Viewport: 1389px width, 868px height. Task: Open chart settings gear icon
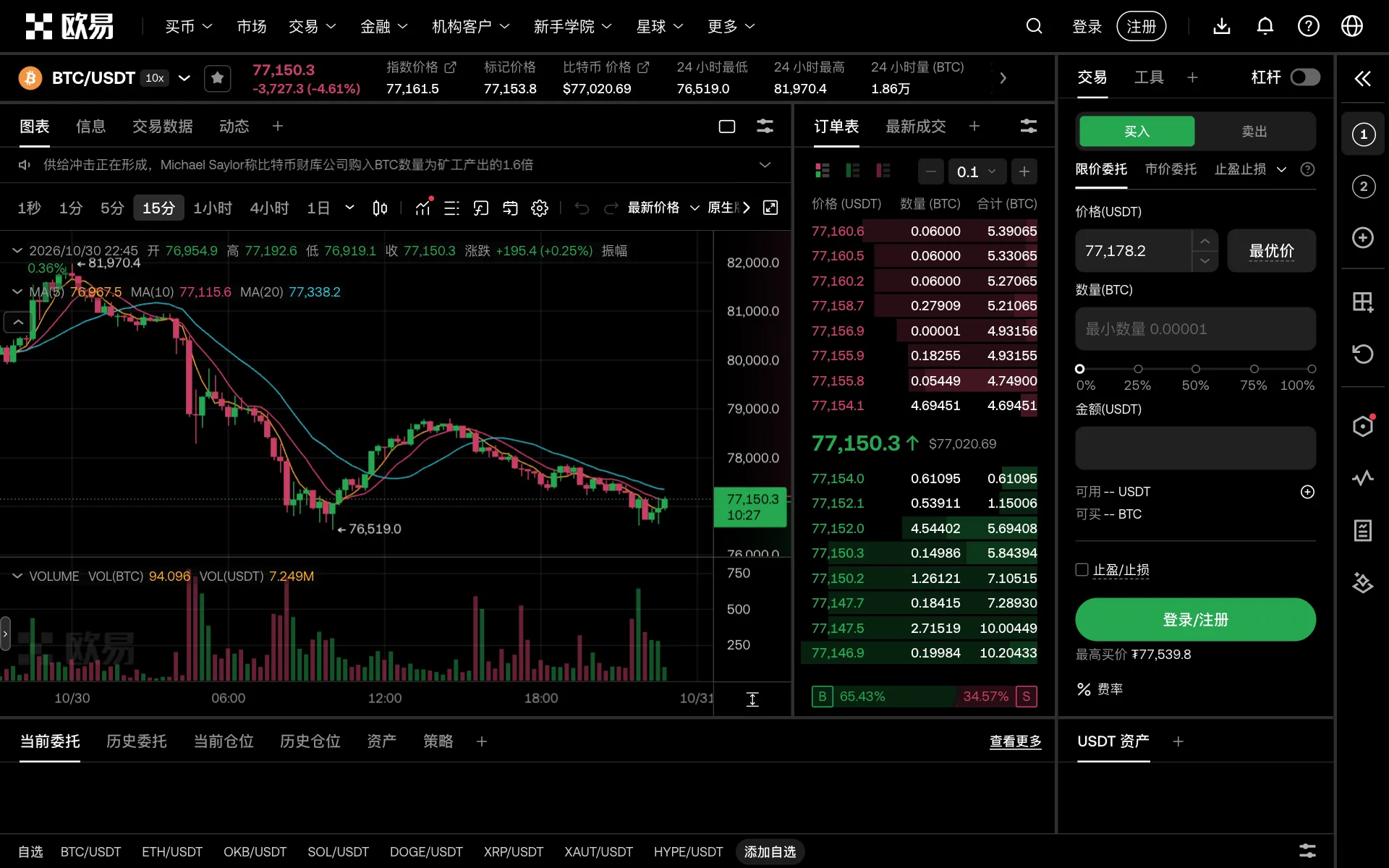tap(540, 208)
